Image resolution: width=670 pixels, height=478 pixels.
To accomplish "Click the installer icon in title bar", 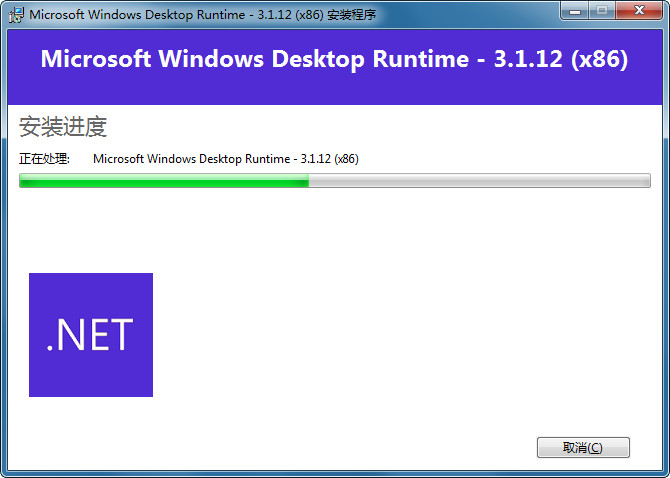I will pyautogui.click(x=17, y=15).
